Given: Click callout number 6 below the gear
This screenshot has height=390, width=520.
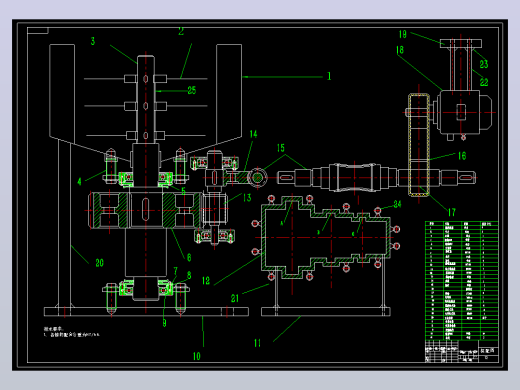Looking at the screenshot, I should [x=189, y=257].
